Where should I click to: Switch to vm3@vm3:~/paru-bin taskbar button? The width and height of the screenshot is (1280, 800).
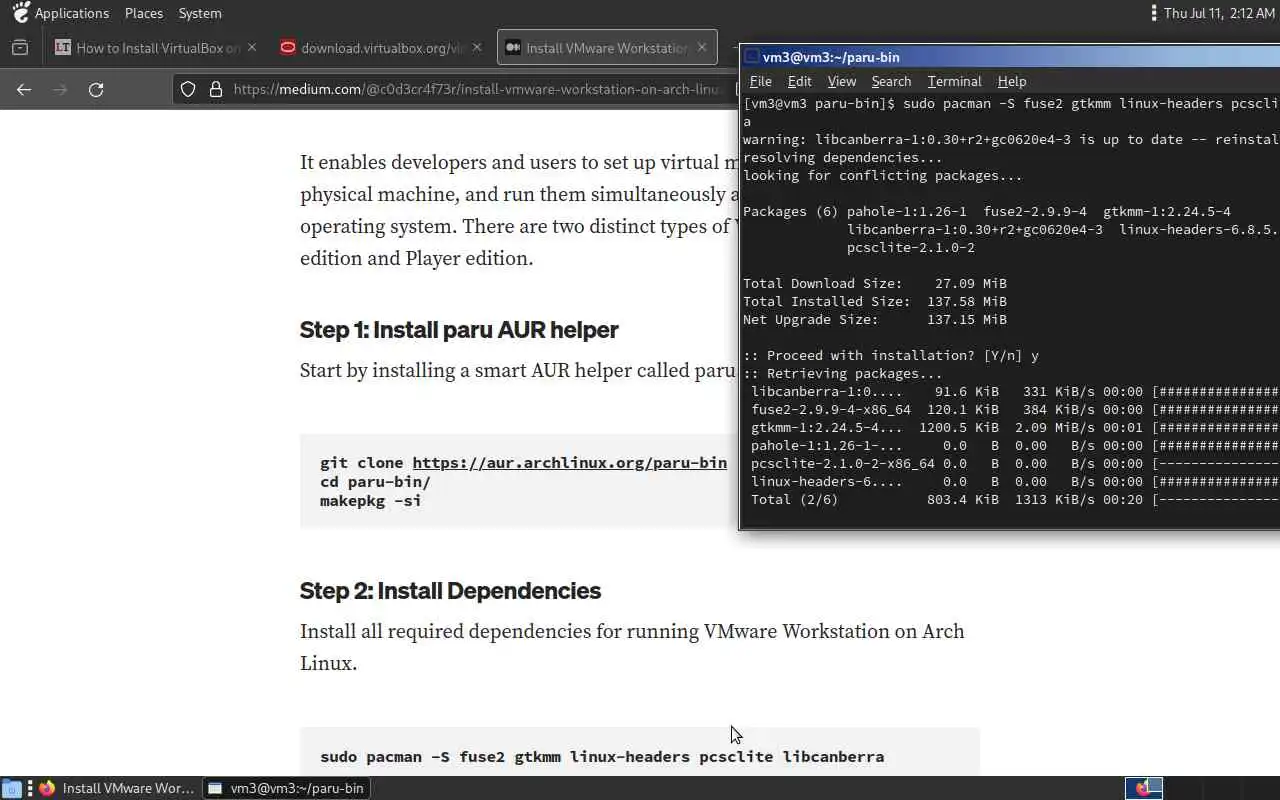[287, 788]
